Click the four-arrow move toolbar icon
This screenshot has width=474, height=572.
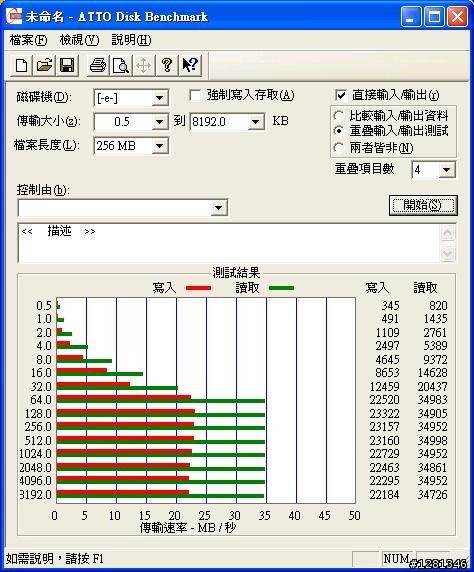[x=143, y=66]
